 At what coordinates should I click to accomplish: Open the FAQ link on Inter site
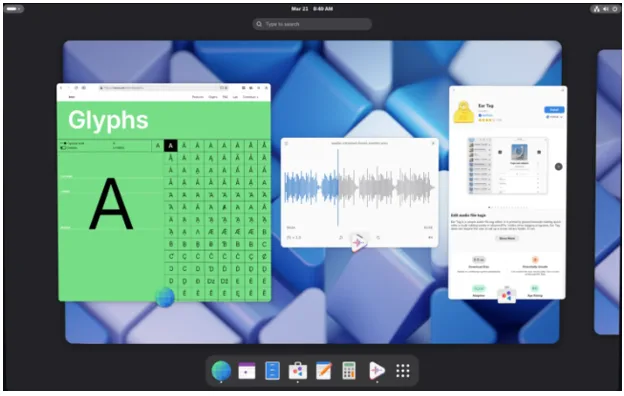[225, 97]
